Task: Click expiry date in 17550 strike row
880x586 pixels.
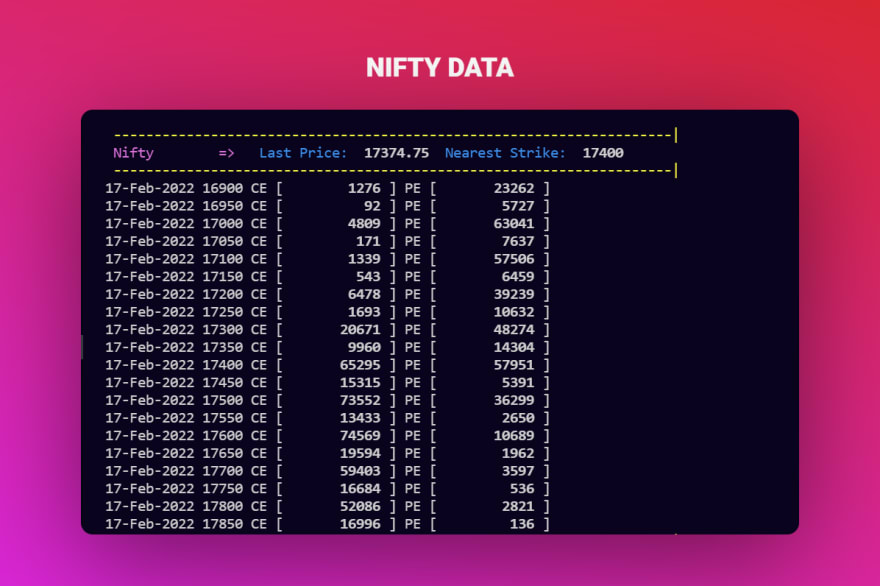Action: (149, 418)
